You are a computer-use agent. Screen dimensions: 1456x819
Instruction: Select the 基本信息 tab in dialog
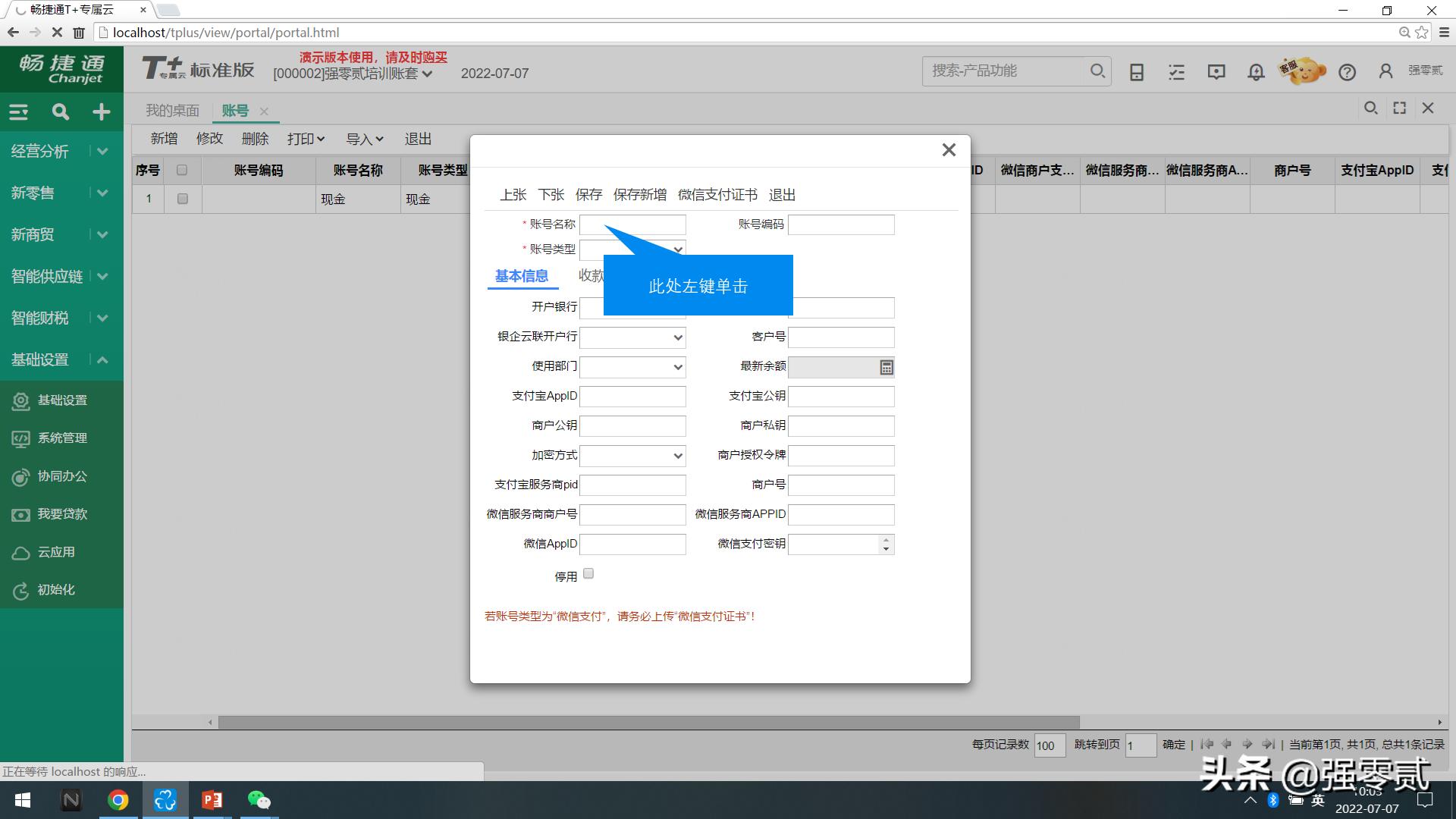(522, 276)
